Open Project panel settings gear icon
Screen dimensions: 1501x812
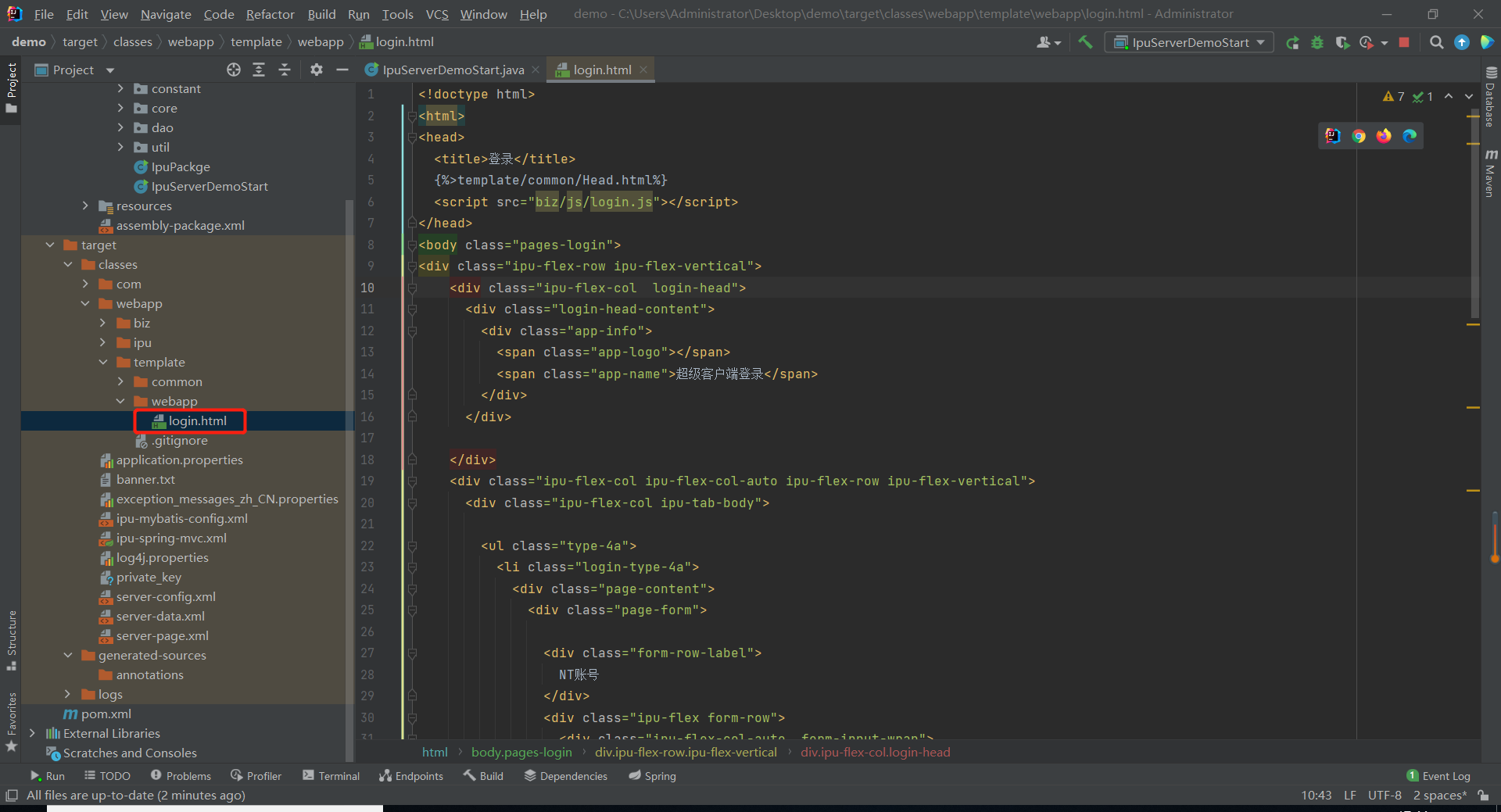(x=316, y=70)
